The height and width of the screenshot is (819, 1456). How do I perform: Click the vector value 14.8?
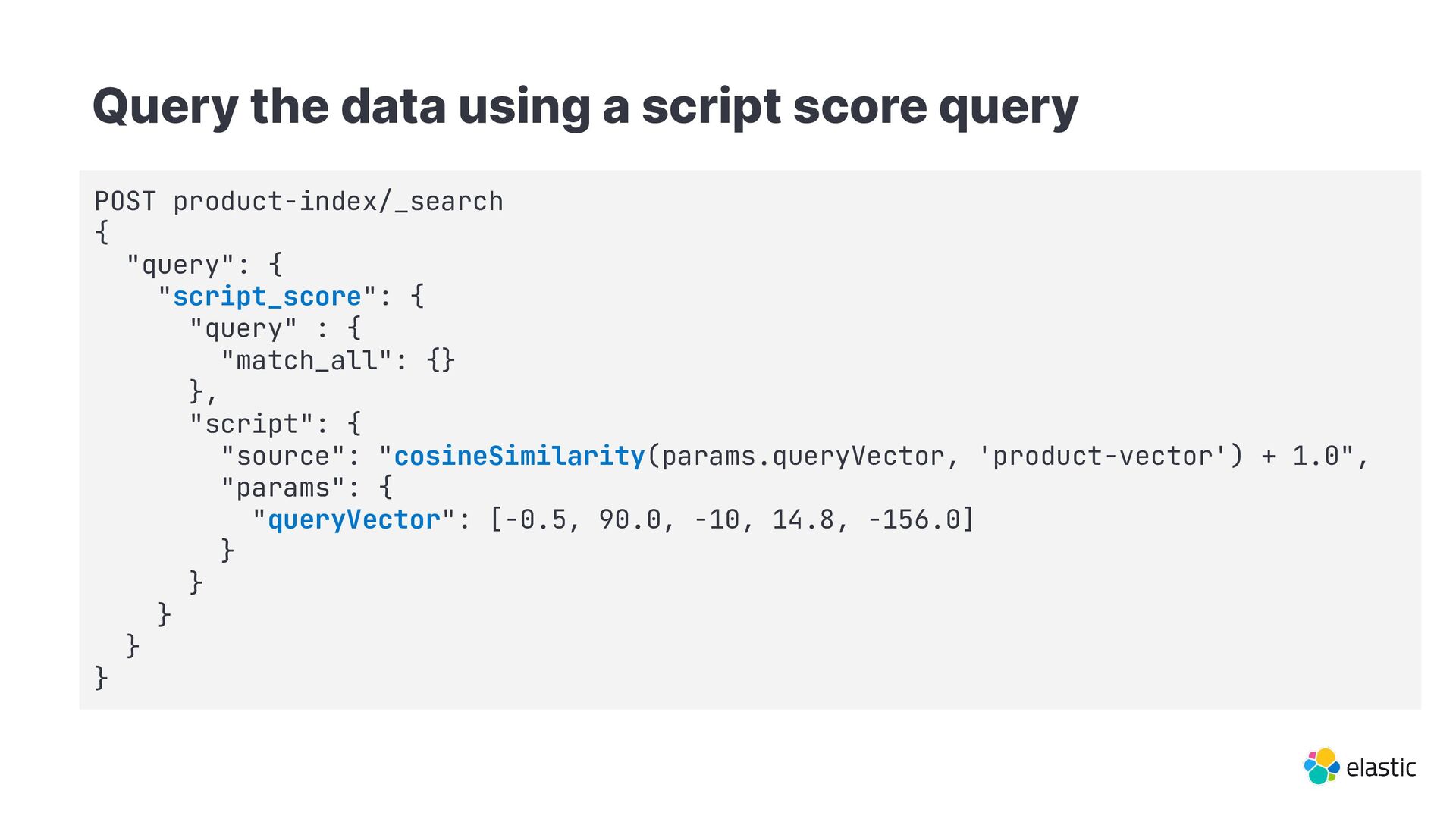pyautogui.click(x=803, y=519)
